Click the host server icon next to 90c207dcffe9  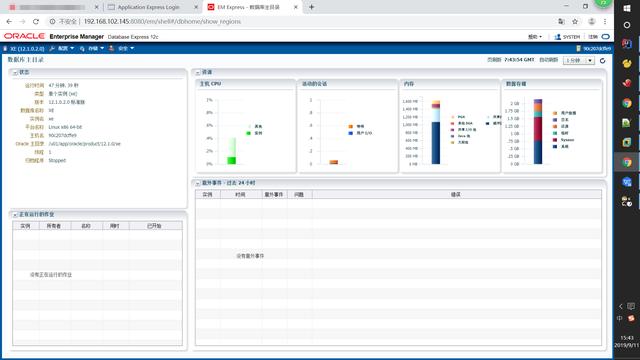(578, 49)
